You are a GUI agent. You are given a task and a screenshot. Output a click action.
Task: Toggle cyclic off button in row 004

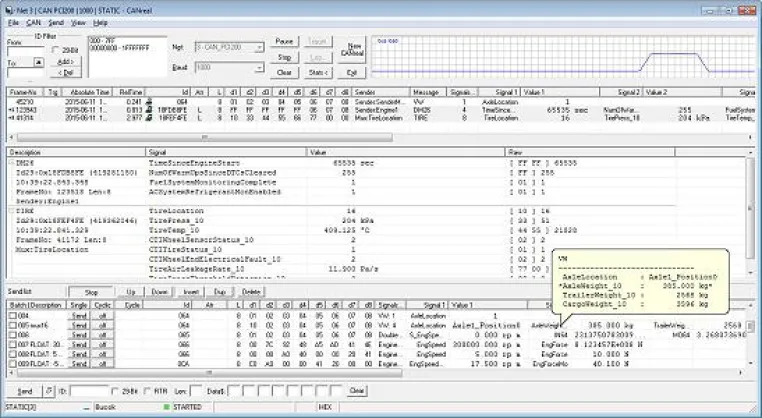click(x=102, y=316)
